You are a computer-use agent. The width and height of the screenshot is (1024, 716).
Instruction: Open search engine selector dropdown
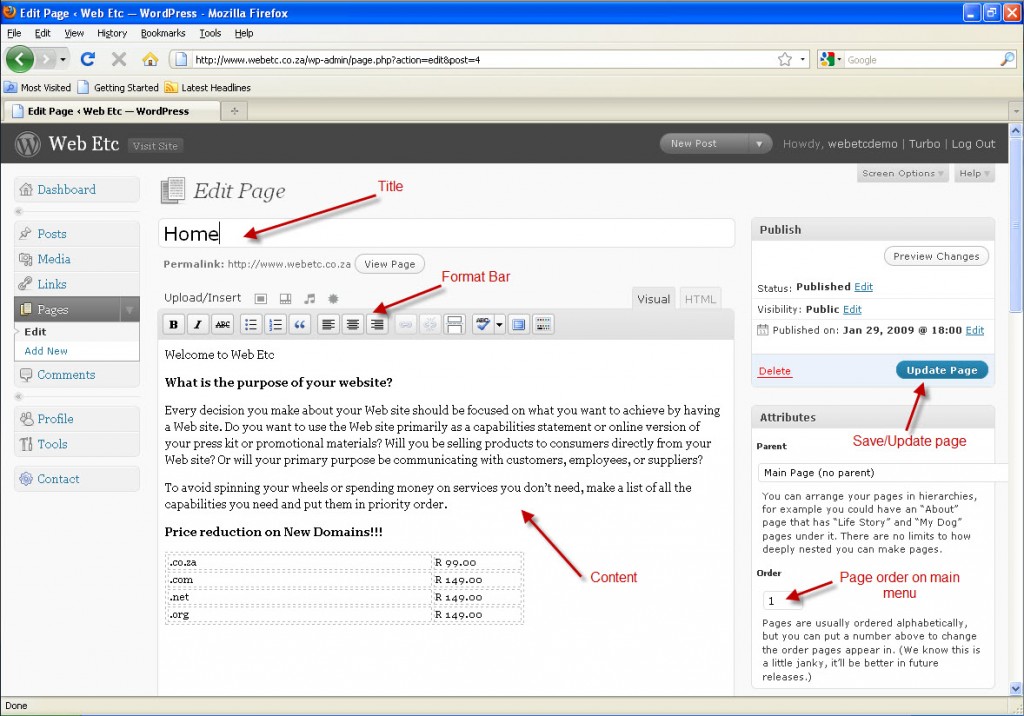pyautogui.click(x=831, y=59)
